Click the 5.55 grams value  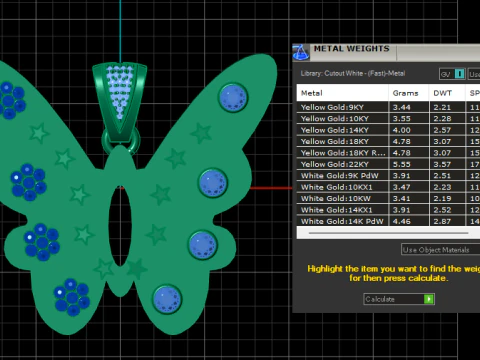(401, 164)
